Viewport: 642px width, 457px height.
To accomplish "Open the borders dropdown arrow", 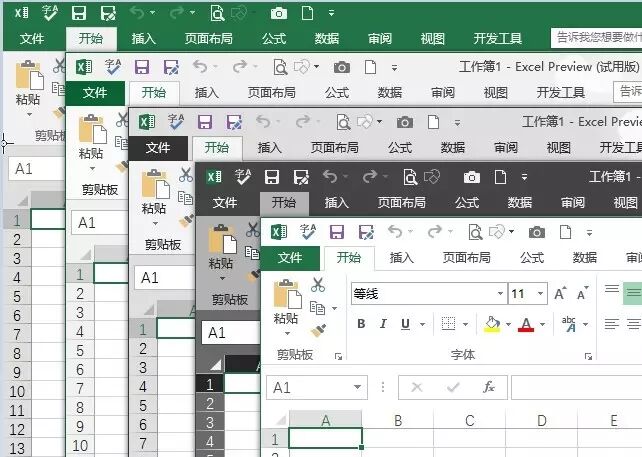I will 466,324.
